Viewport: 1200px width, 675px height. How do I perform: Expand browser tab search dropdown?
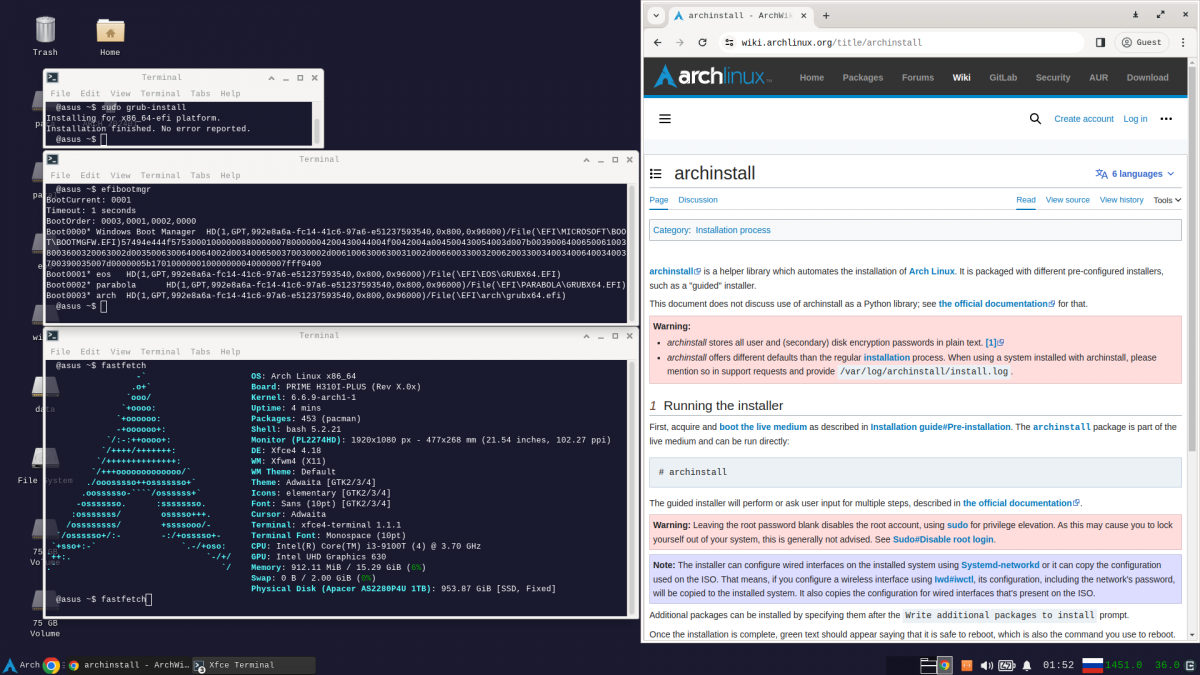[x=654, y=16]
